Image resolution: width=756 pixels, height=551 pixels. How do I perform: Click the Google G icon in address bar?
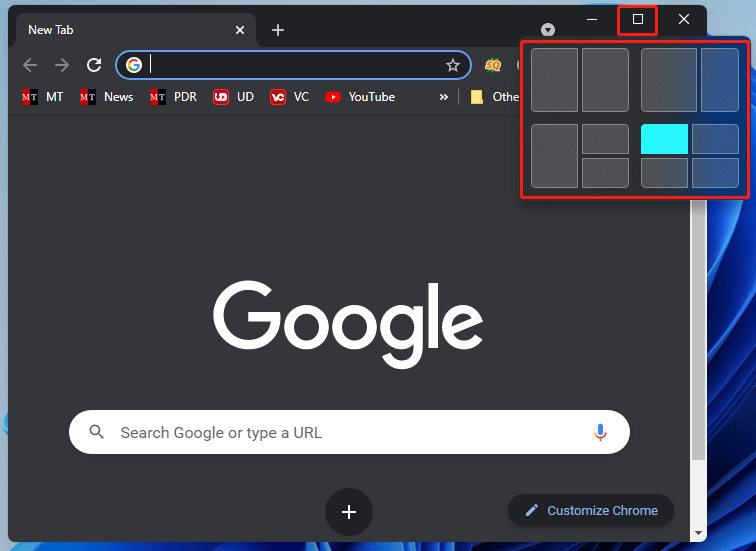(x=134, y=65)
